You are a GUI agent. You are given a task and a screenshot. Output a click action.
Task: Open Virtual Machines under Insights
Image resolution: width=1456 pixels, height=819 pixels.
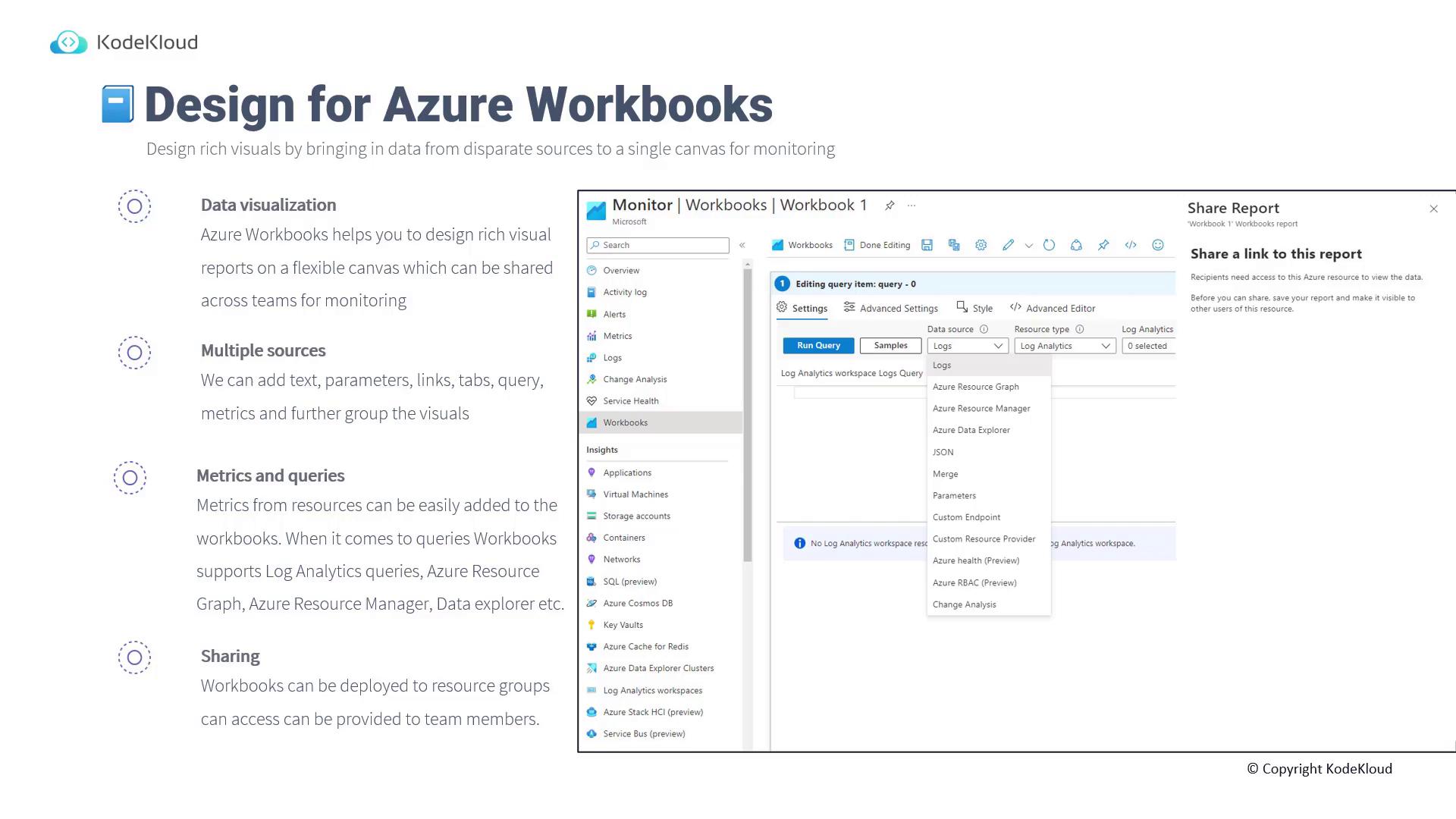[635, 494]
